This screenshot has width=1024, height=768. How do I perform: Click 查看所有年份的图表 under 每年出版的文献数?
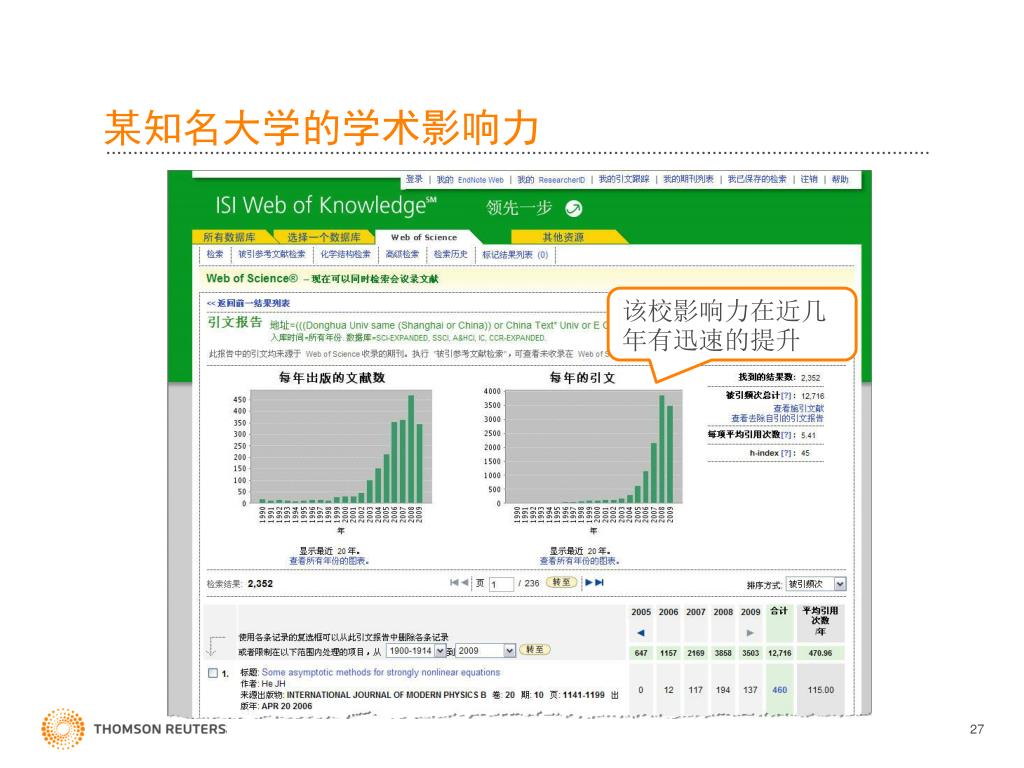(329, 561)
